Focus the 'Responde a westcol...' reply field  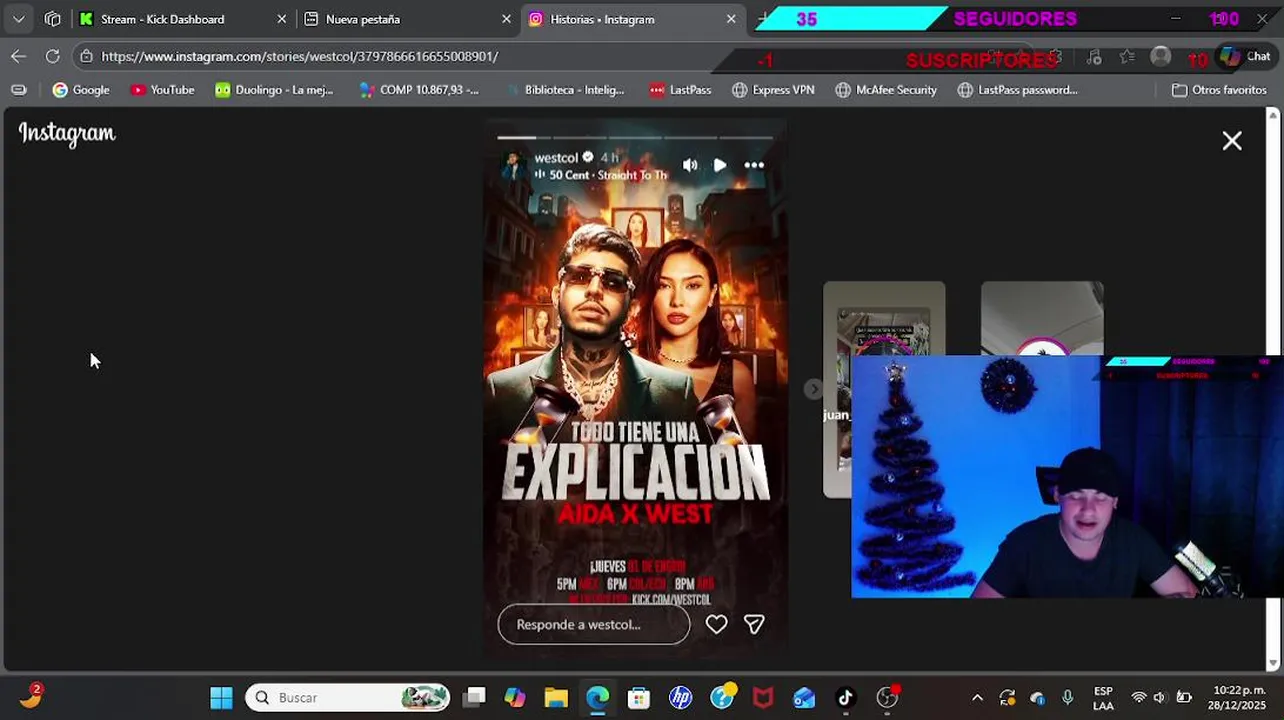(594, 624)
